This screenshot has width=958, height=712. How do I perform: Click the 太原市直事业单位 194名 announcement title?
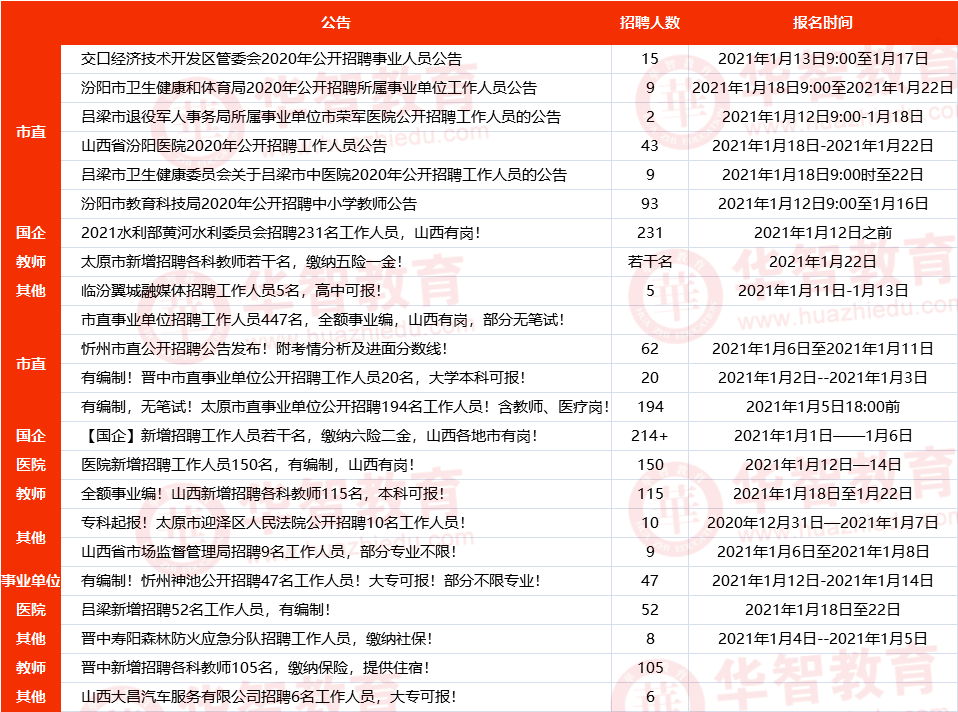point(345,407)
